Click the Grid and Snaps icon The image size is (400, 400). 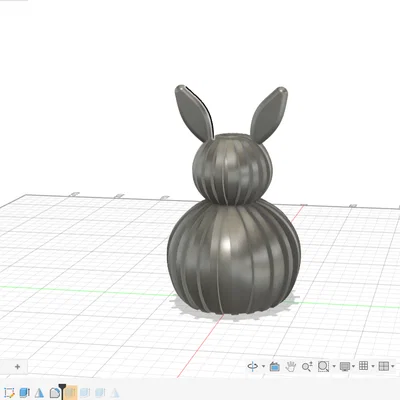click(x=363, y=366)
